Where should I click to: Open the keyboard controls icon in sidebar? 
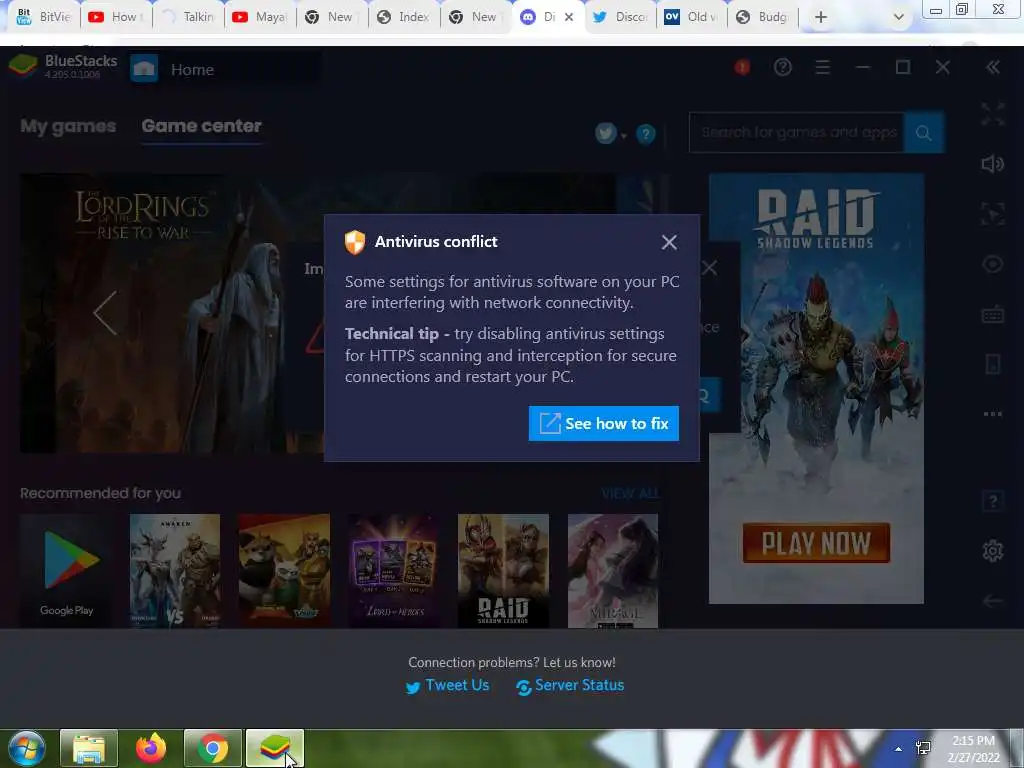[993, 314]
